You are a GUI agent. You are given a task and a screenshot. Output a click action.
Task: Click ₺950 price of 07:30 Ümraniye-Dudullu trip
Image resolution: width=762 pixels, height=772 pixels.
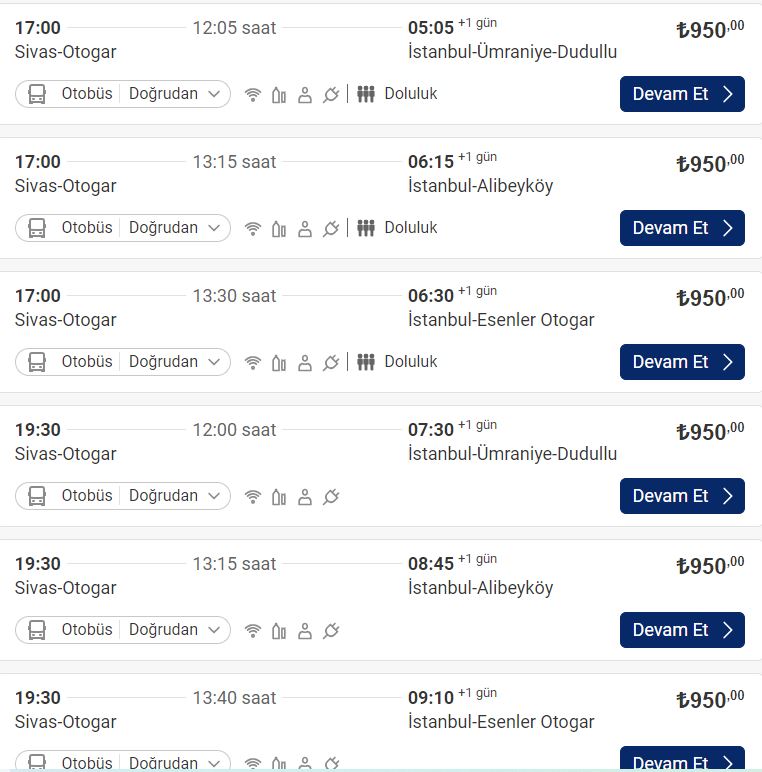(709, 432)
